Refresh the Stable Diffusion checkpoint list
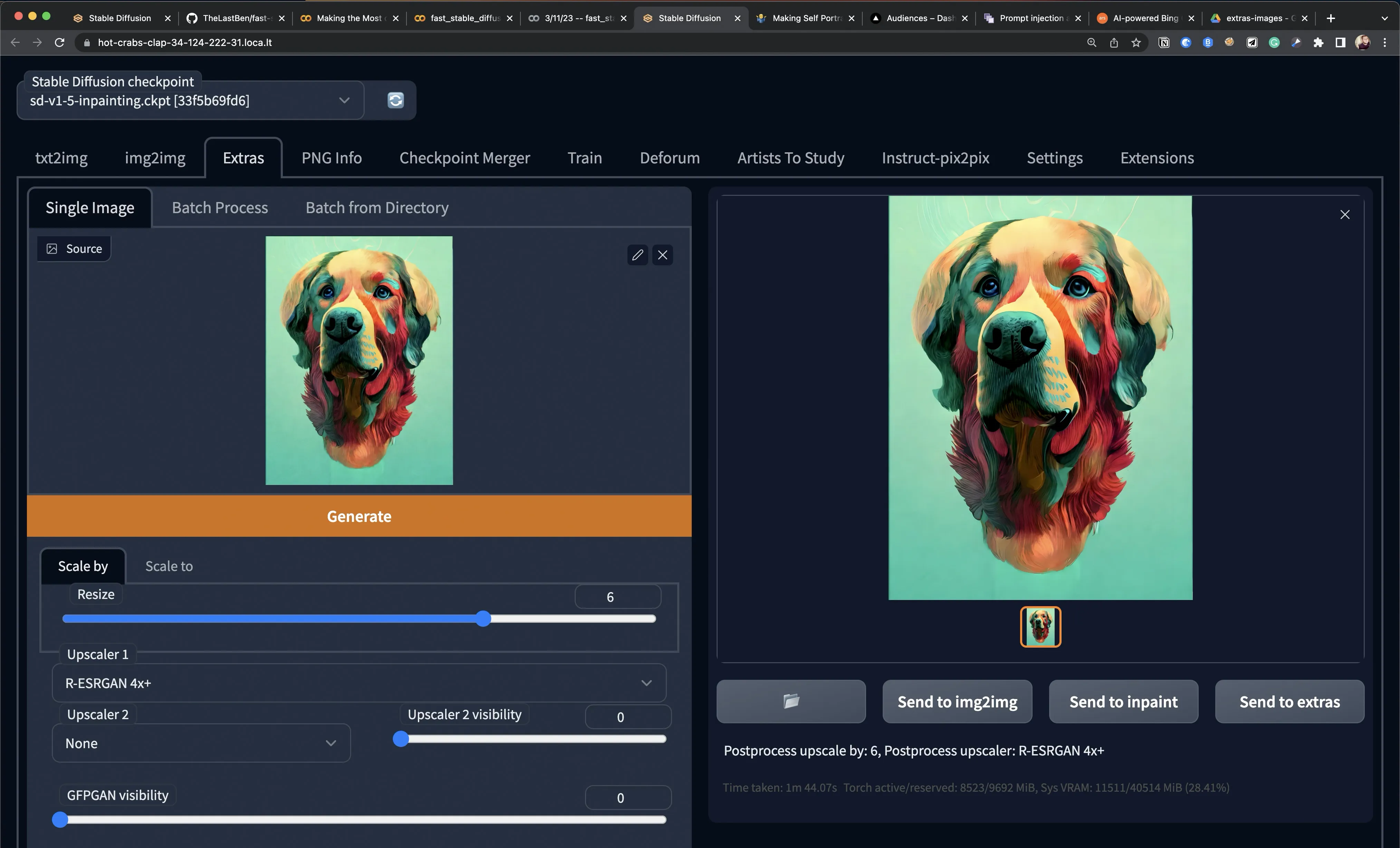Image resolution: width=1400 pixels, height=848 pixels. [x=395, y=100]
